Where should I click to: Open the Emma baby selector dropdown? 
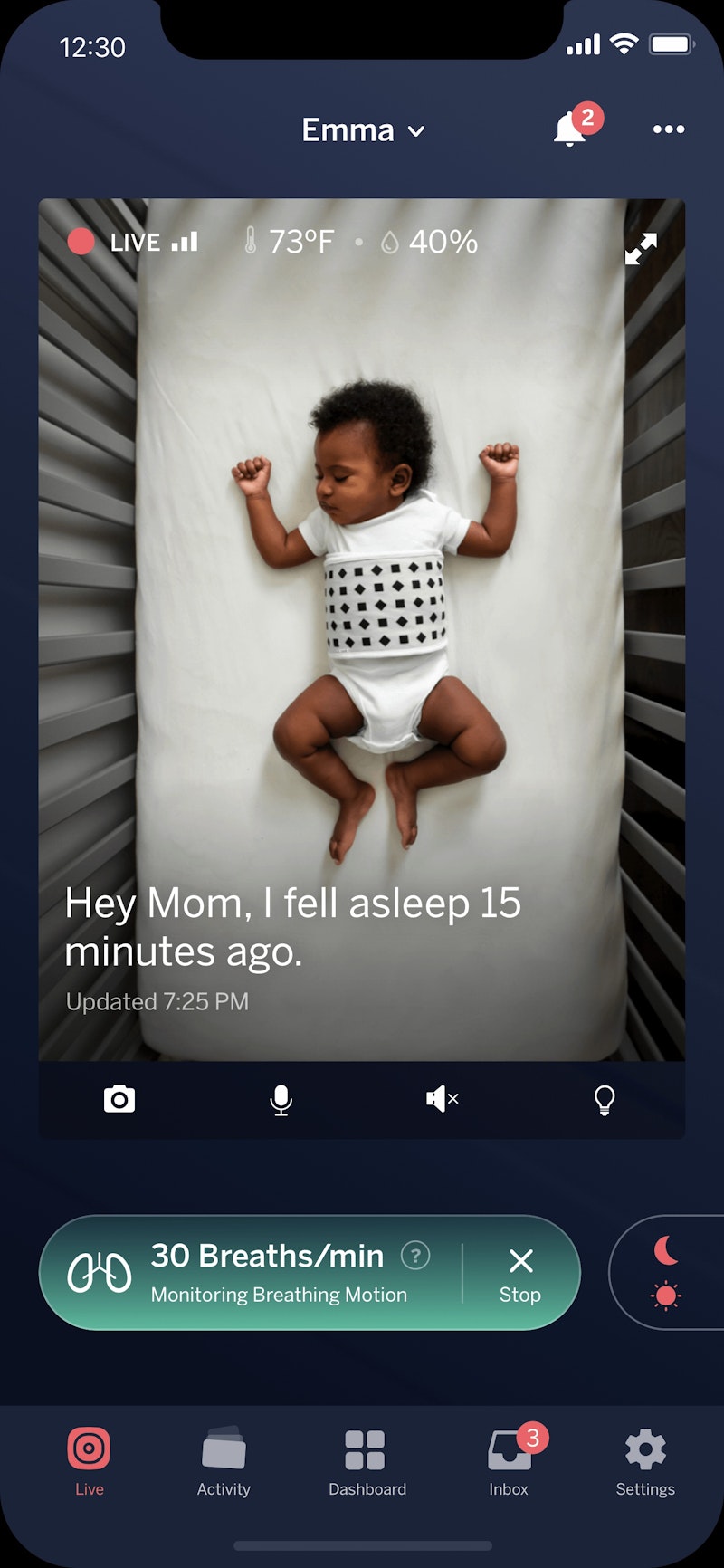(363, 130)
